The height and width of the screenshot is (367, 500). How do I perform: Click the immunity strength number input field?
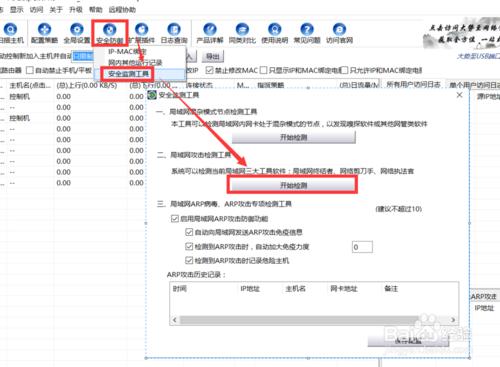pyautogui.click(x=362, y=247)
